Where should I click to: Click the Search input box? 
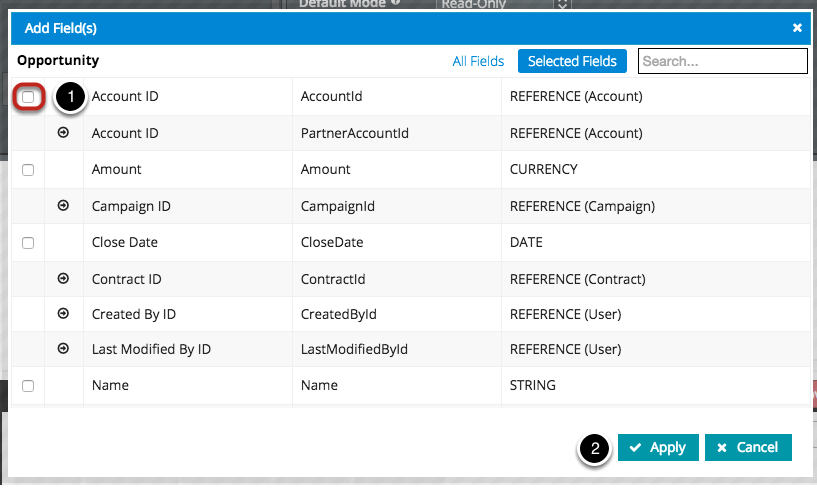(x=722, y=61)
